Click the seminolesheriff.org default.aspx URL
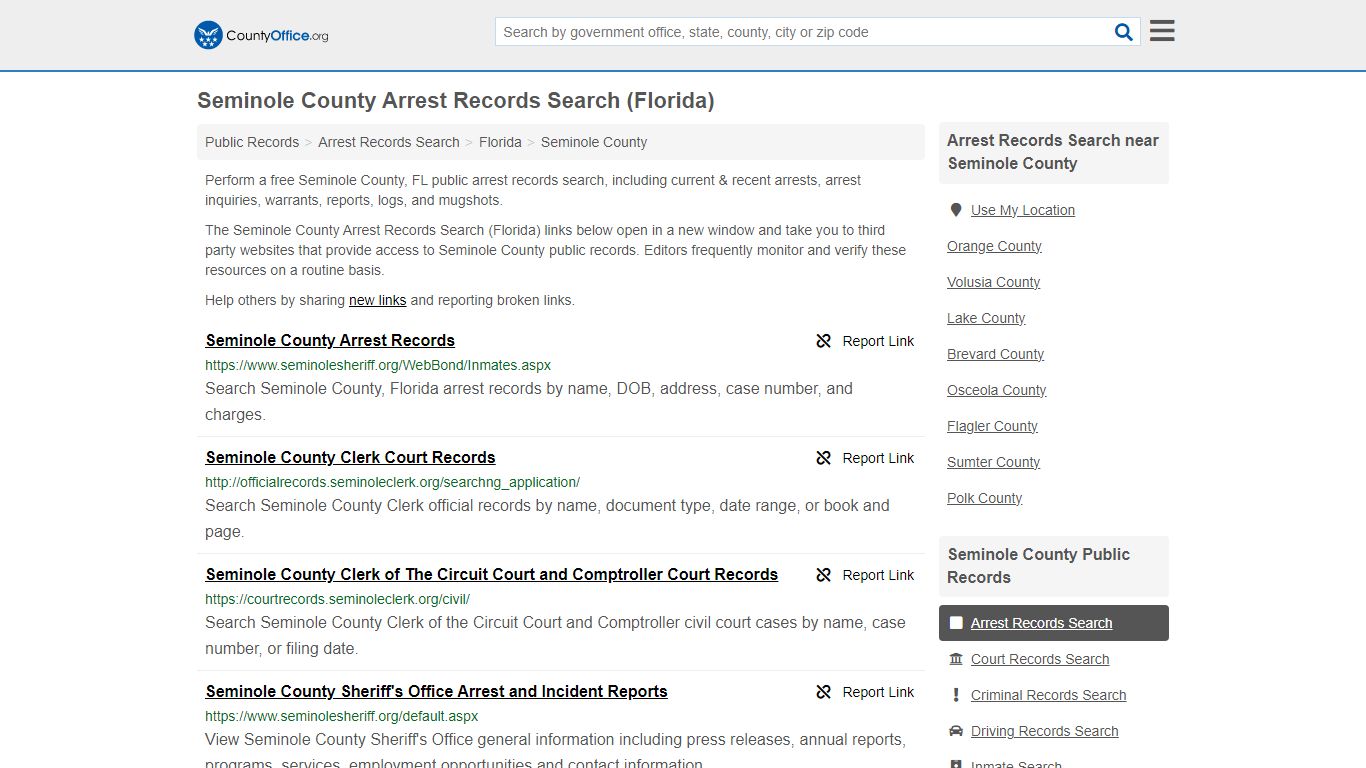The image size is (1366, 768). (341, 716)
